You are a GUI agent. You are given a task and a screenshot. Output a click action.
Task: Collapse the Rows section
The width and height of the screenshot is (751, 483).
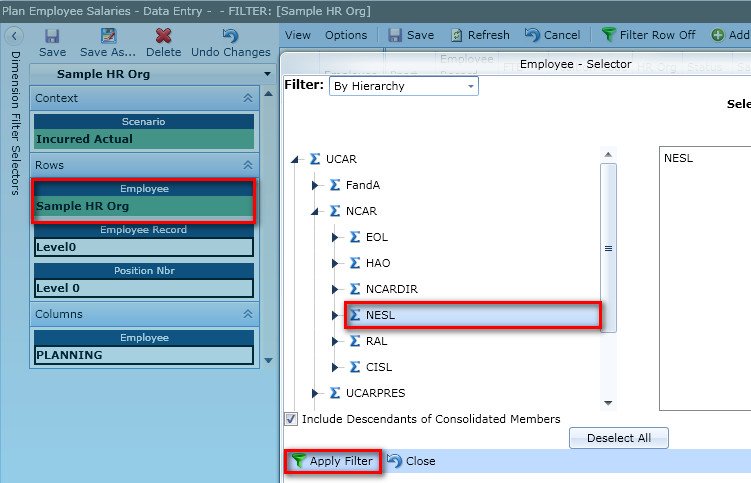[x=248, y=165]
